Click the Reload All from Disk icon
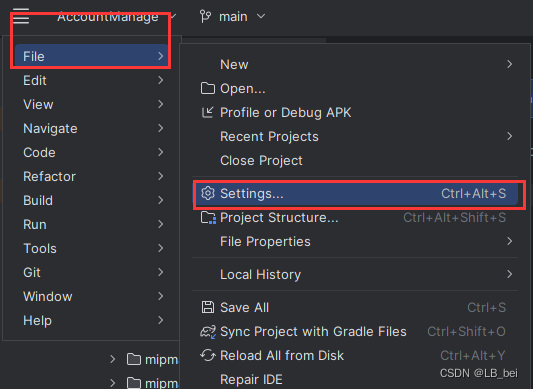 pyautogui.click(x=208, y=356)
